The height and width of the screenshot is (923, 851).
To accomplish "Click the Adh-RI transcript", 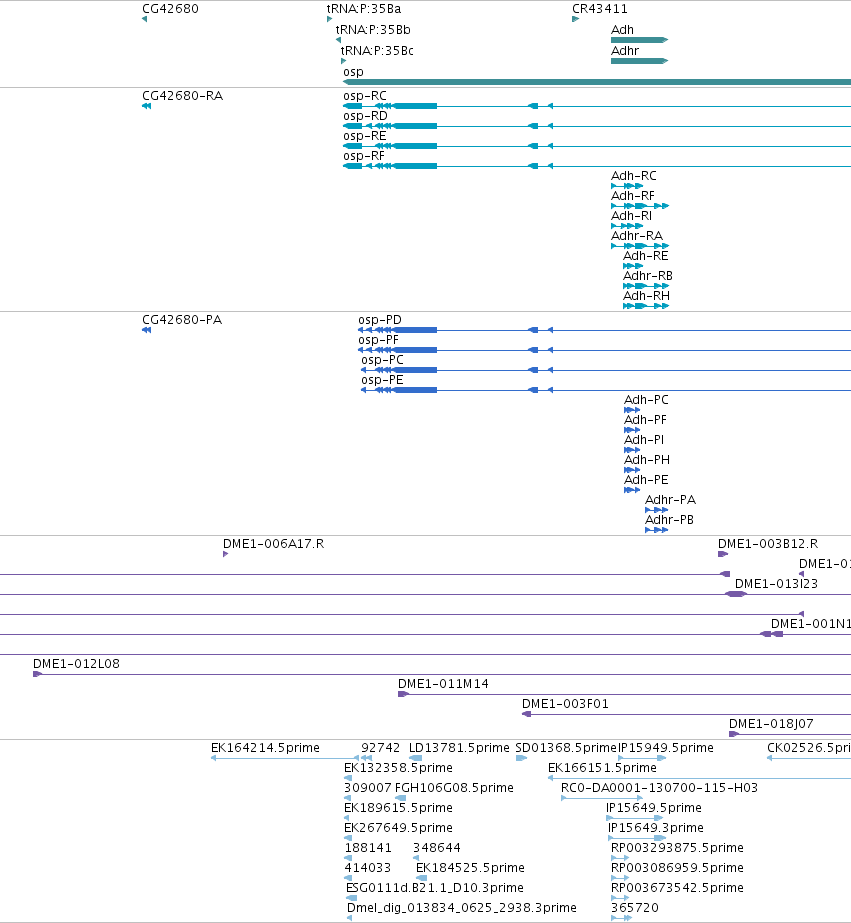I will coord(627,226).
